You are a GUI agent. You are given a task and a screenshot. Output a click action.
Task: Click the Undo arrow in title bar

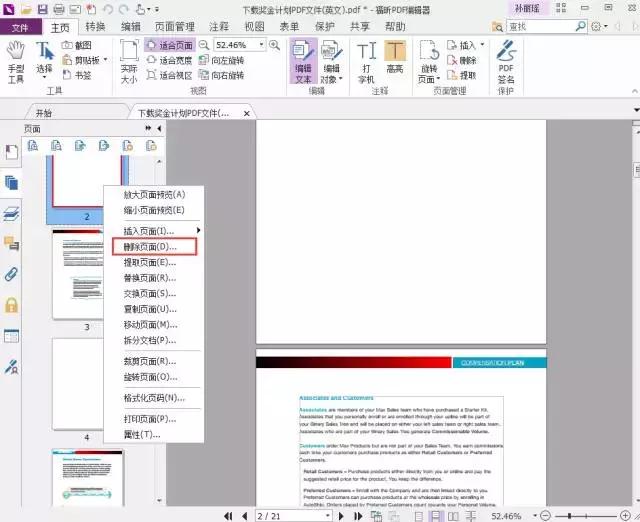click(x=108, y=9)
